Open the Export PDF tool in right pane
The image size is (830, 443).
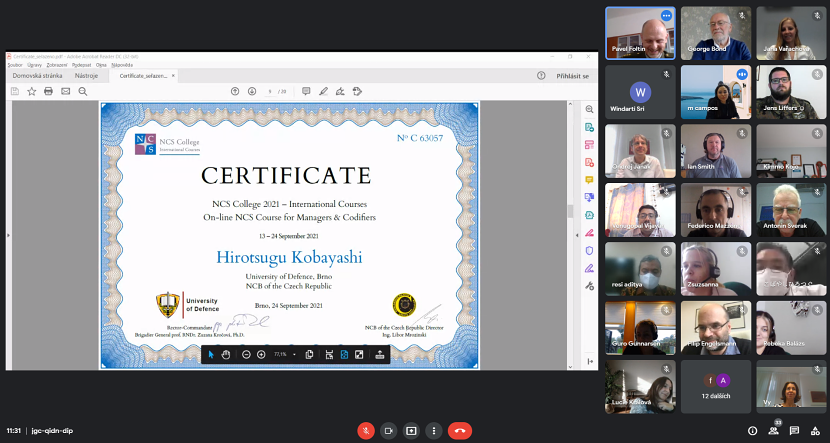589,127
